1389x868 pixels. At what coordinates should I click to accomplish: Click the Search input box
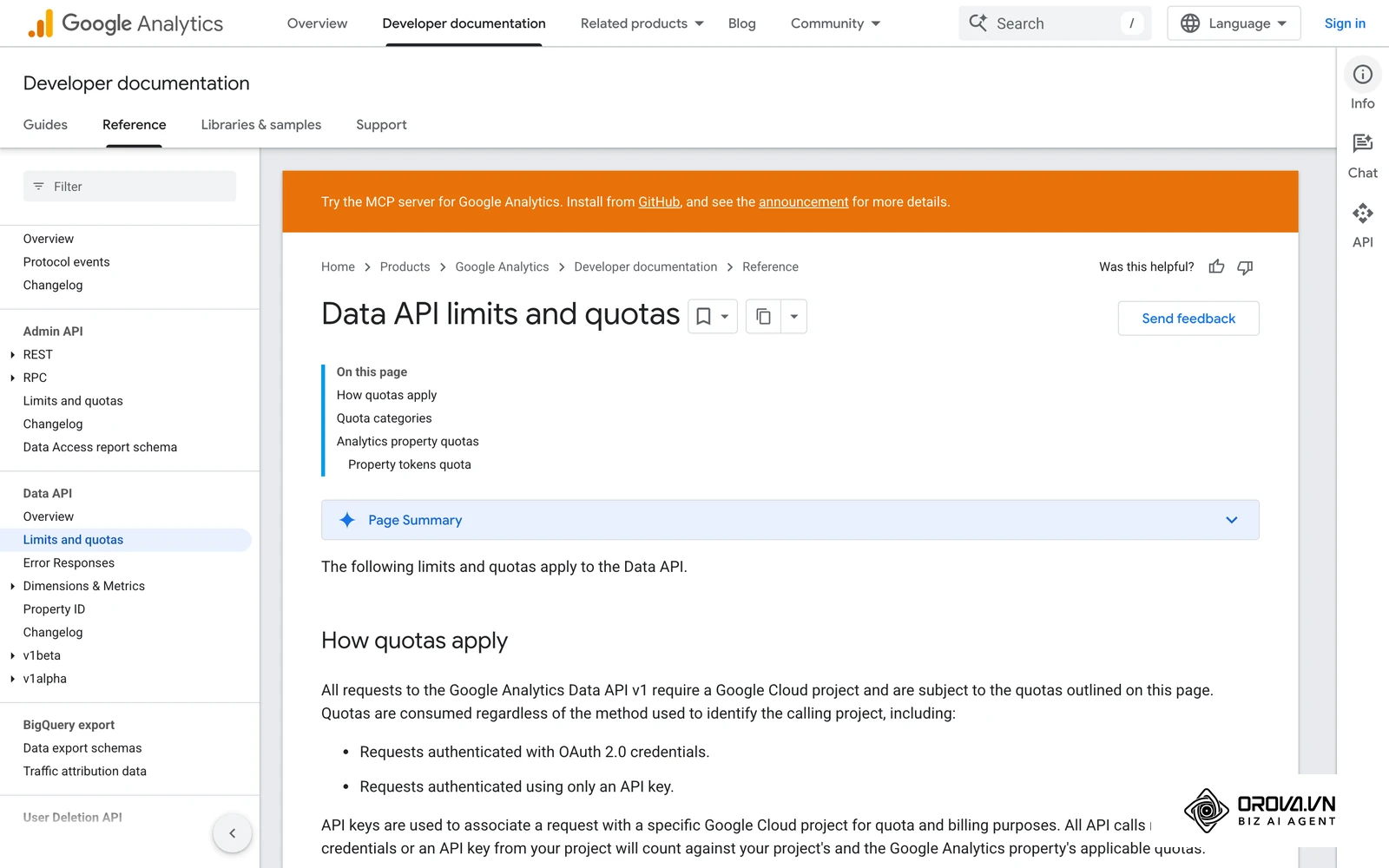1055,23
